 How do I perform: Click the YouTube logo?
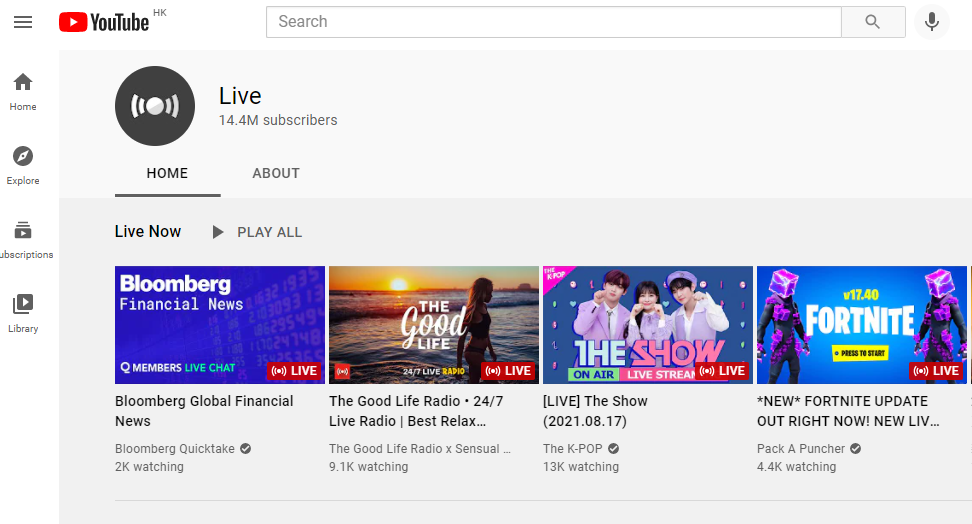click(104, 22)
